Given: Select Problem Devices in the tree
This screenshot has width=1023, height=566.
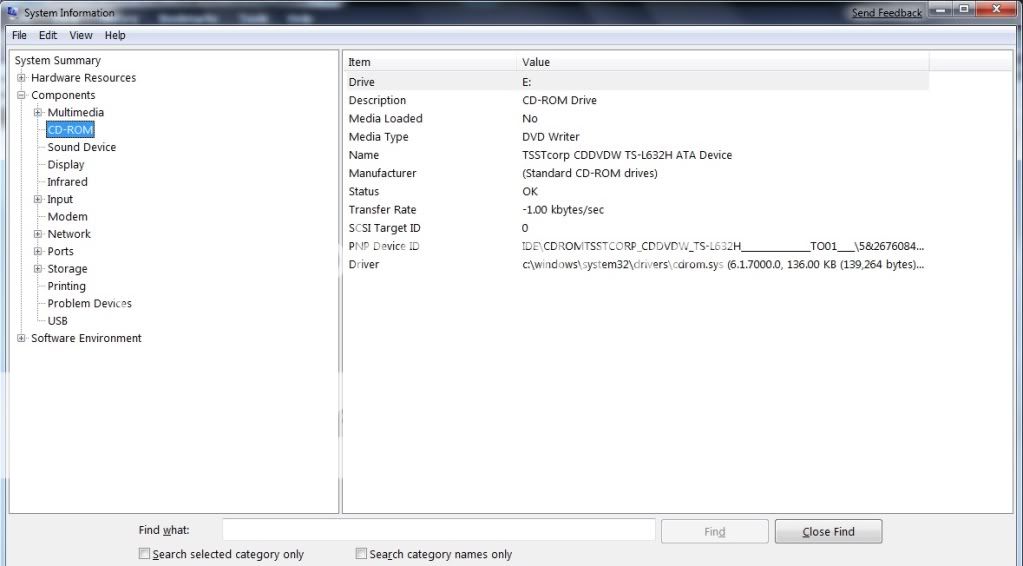Looking at the screenshot, I should click(x=89, y=304).
